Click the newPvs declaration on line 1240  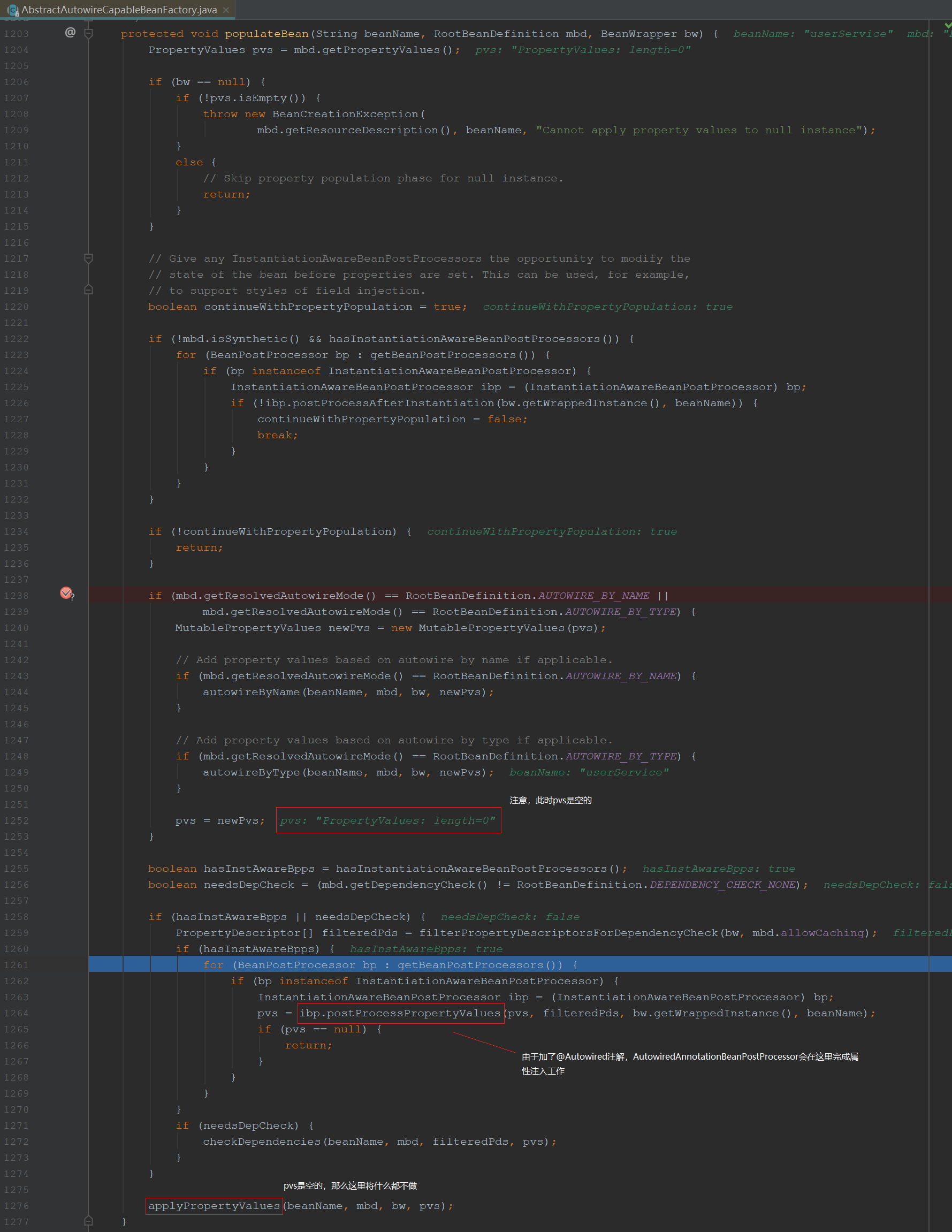click(x=349, y=628)
